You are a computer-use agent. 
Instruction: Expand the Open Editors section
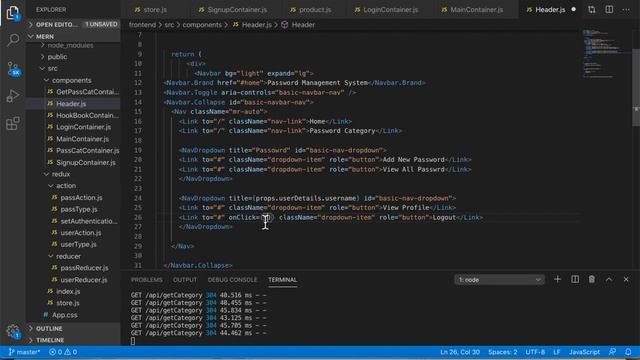[x=73, y=24]
